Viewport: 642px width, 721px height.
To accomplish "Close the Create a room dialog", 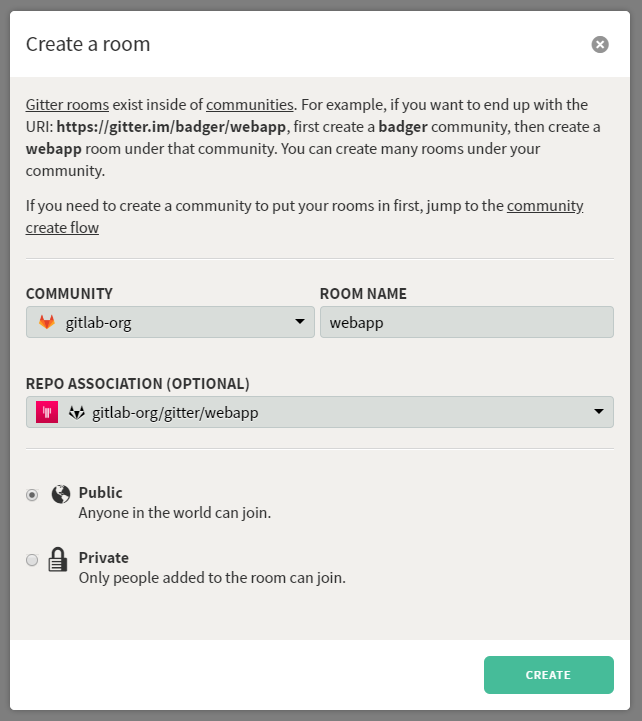I will [x=600, y=45].
